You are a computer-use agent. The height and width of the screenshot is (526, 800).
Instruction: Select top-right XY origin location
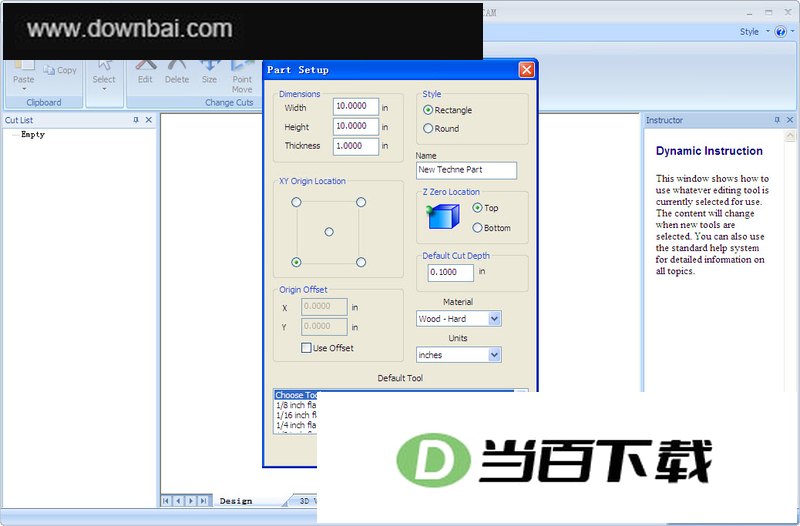pyautogui.click(x=361, y=203)
